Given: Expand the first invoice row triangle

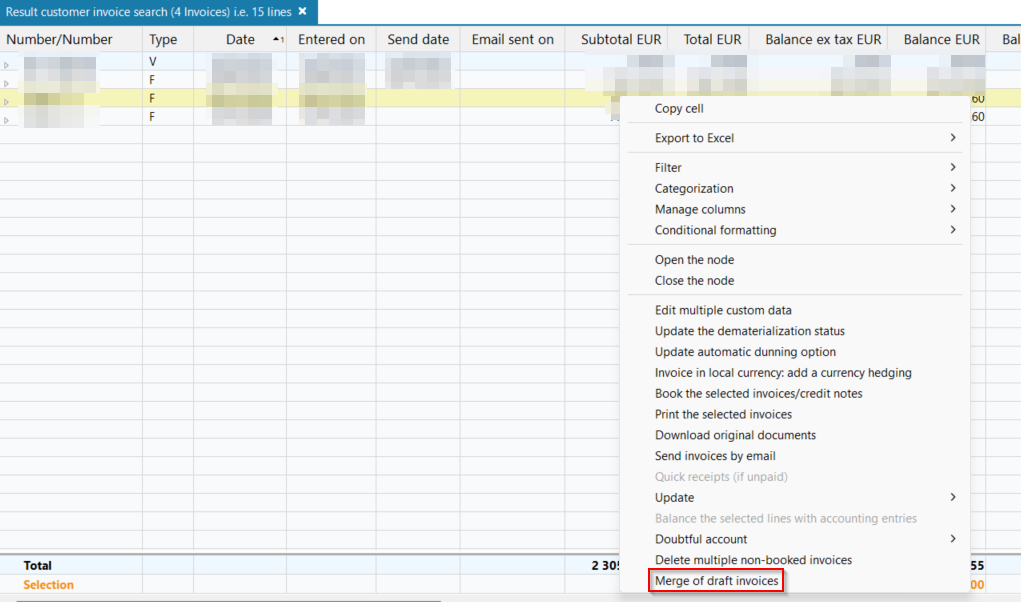Looking at the screenshot, I should point(7,65).
